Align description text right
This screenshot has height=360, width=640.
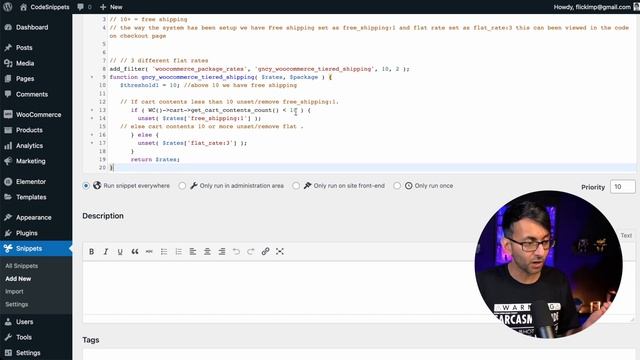222,251
